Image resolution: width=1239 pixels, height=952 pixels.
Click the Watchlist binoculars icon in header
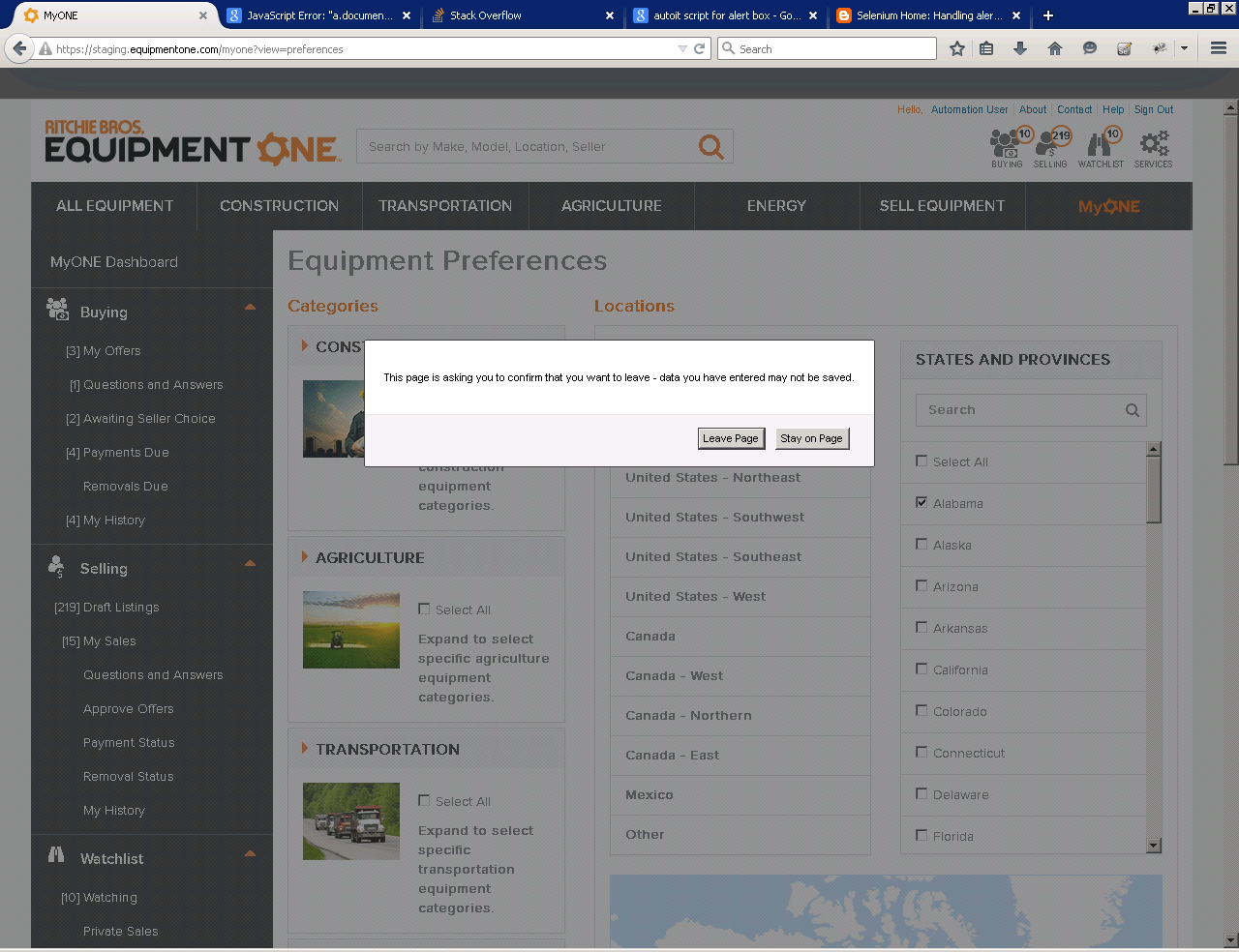point(1102,149)
